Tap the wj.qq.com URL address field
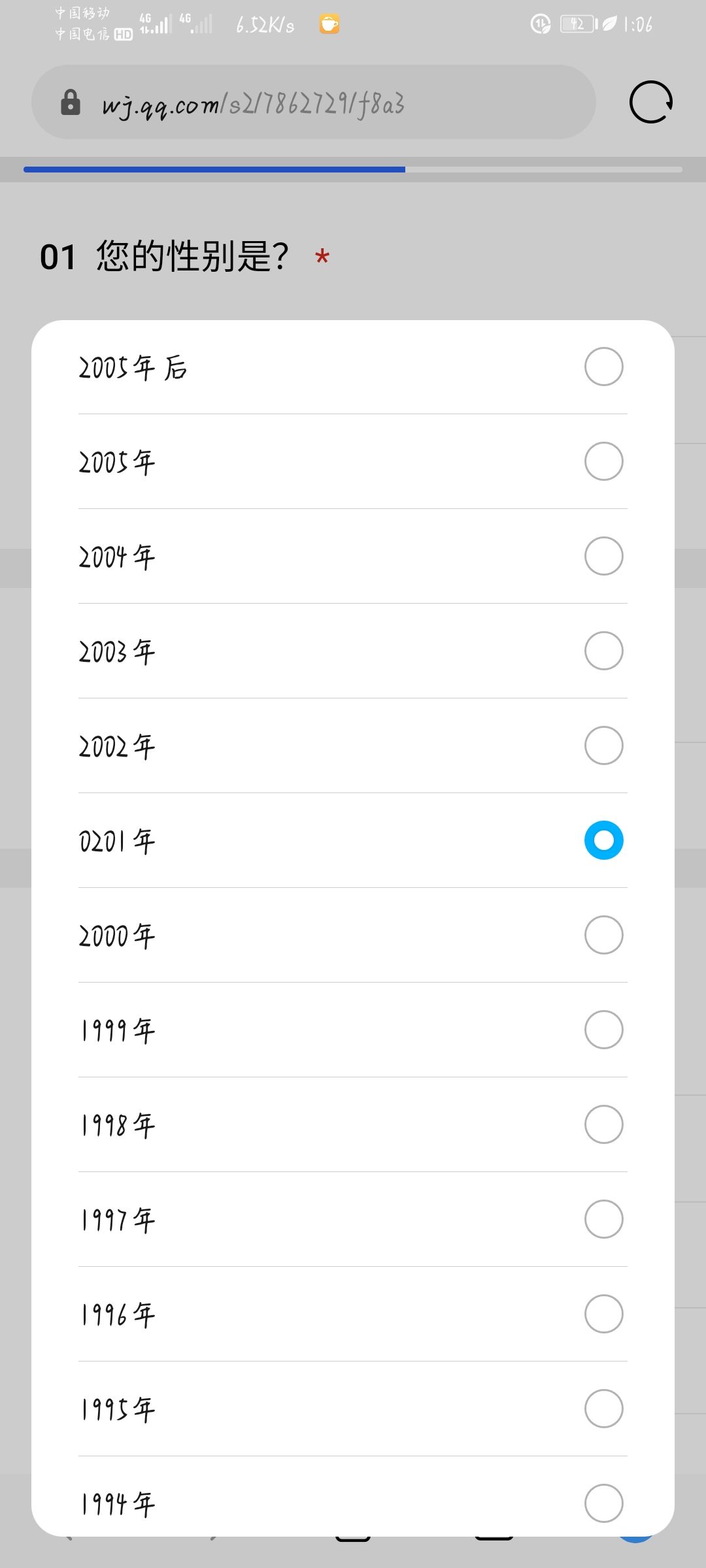 point(314,102)
